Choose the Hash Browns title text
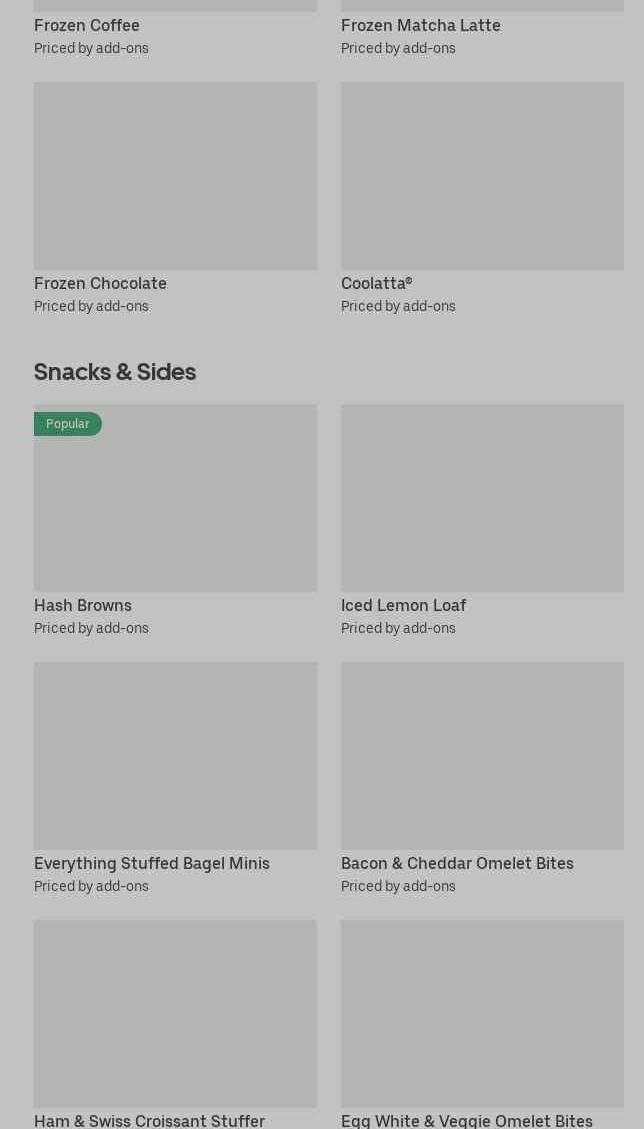The image size is (644, 1129). [x=83, y=605]
